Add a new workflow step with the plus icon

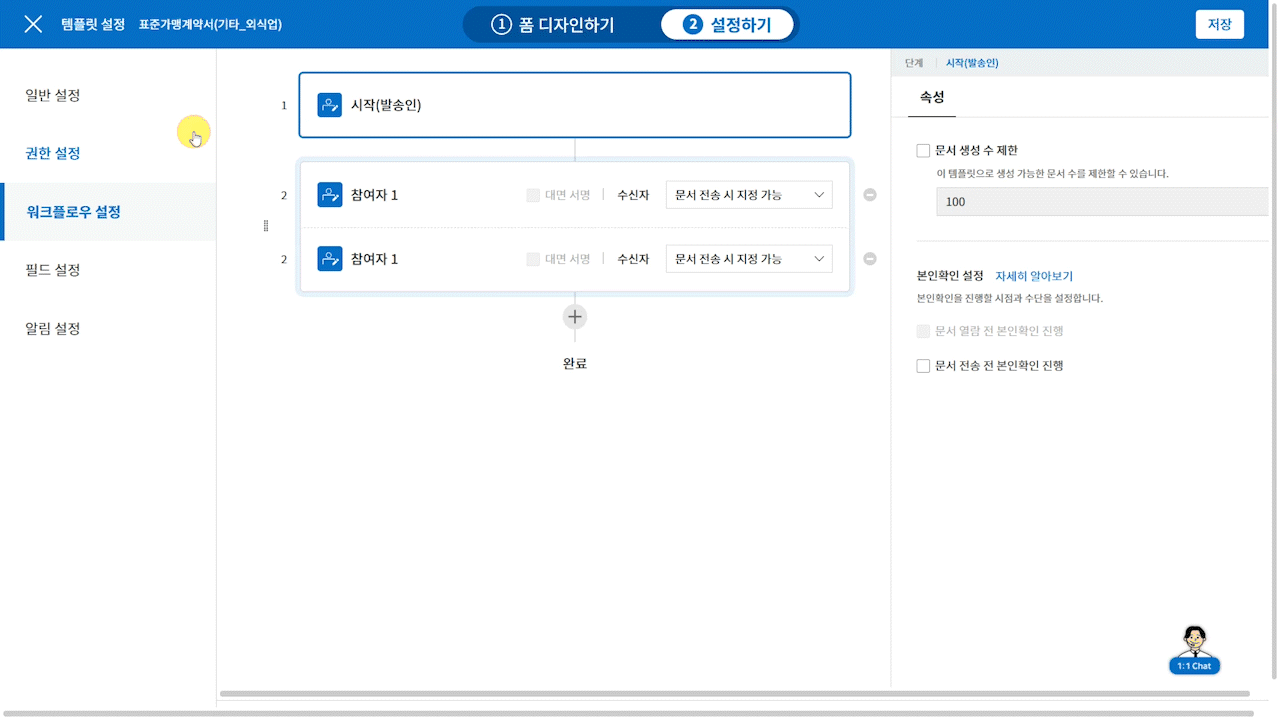(x=575, y=317)
